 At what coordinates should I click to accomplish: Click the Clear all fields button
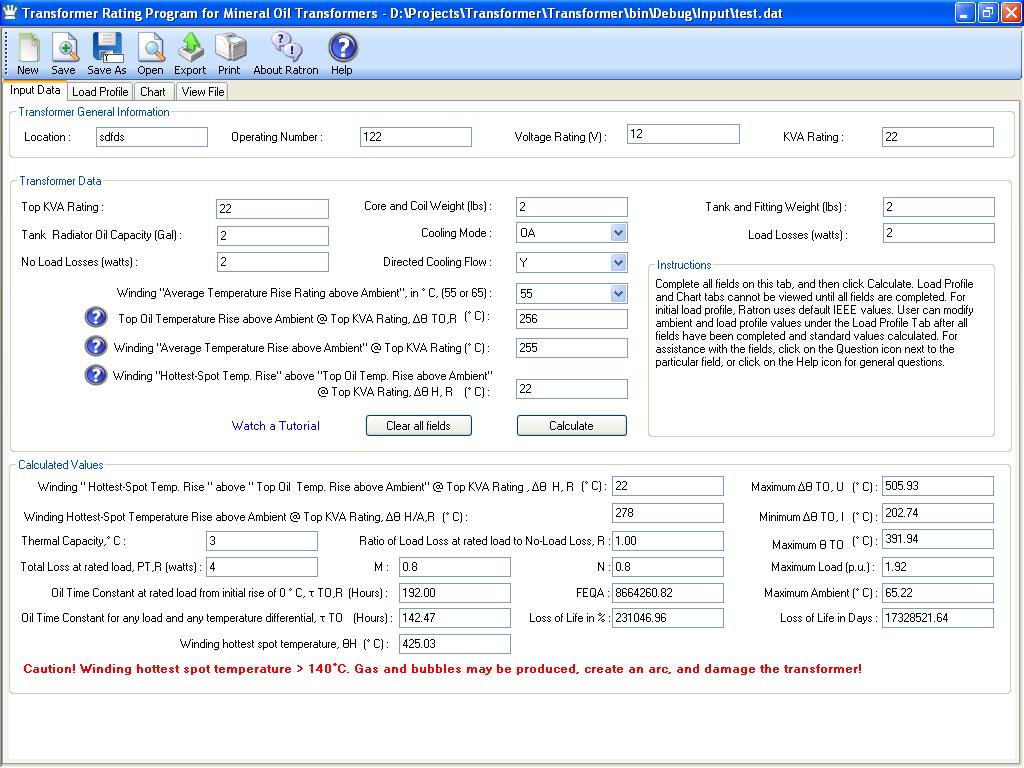point(419,426)
